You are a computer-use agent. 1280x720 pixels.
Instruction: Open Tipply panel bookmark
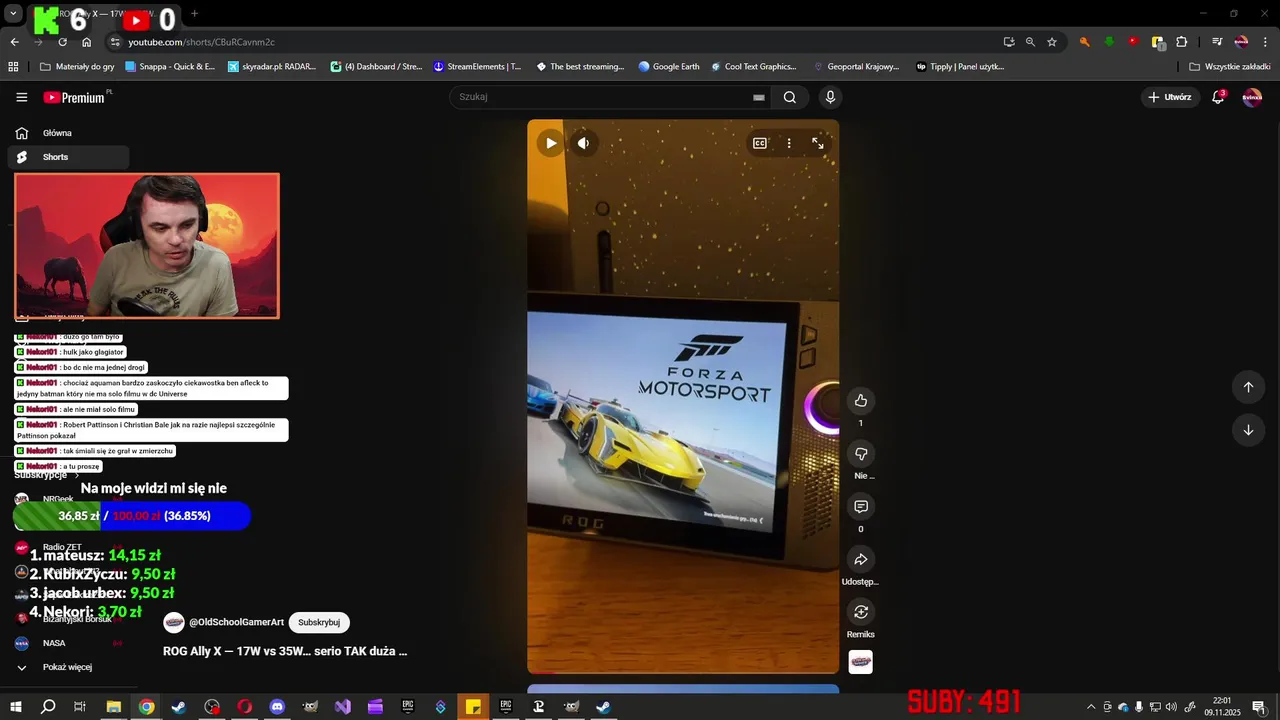(x=959, y=67)
